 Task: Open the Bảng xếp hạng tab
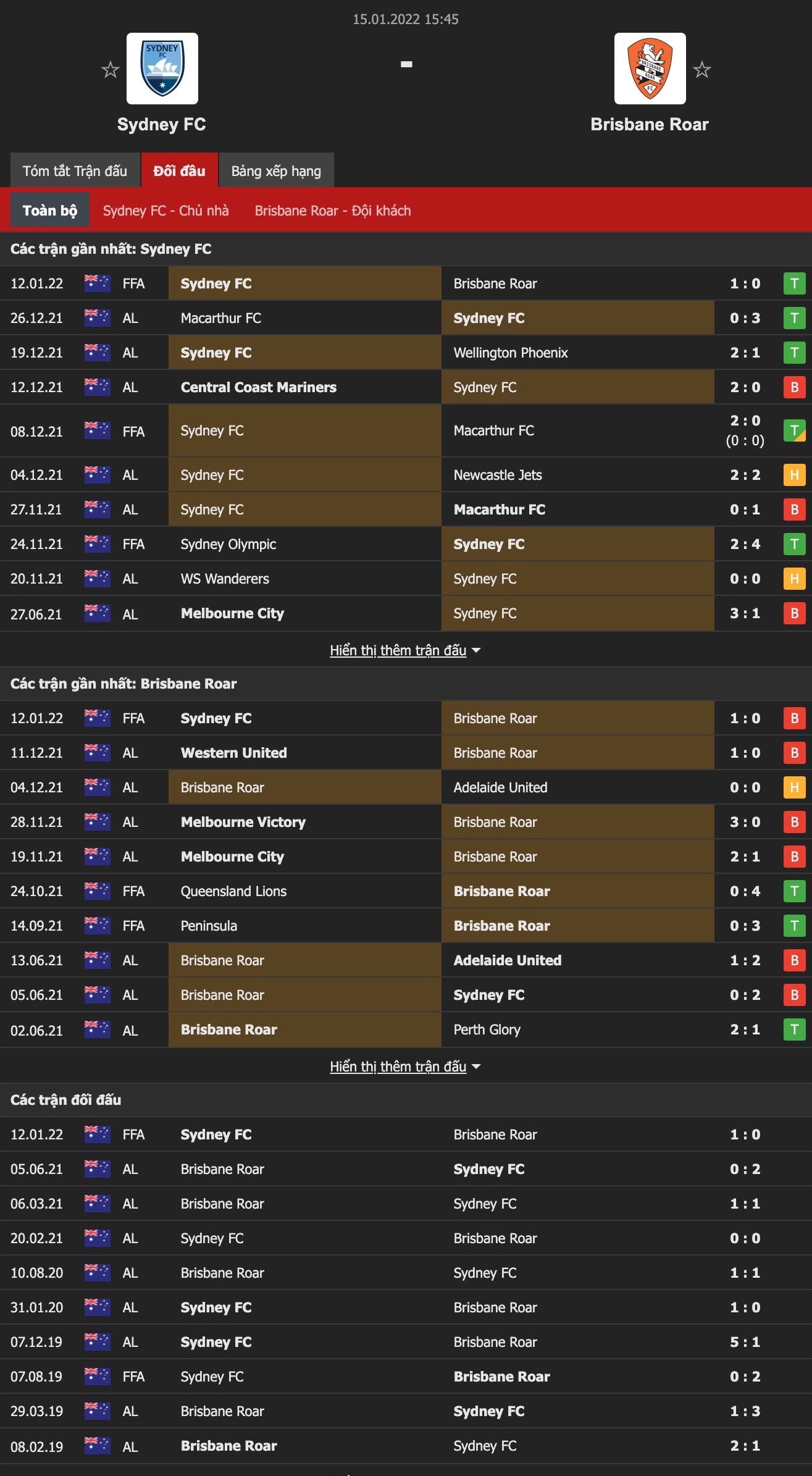(276, 170)
